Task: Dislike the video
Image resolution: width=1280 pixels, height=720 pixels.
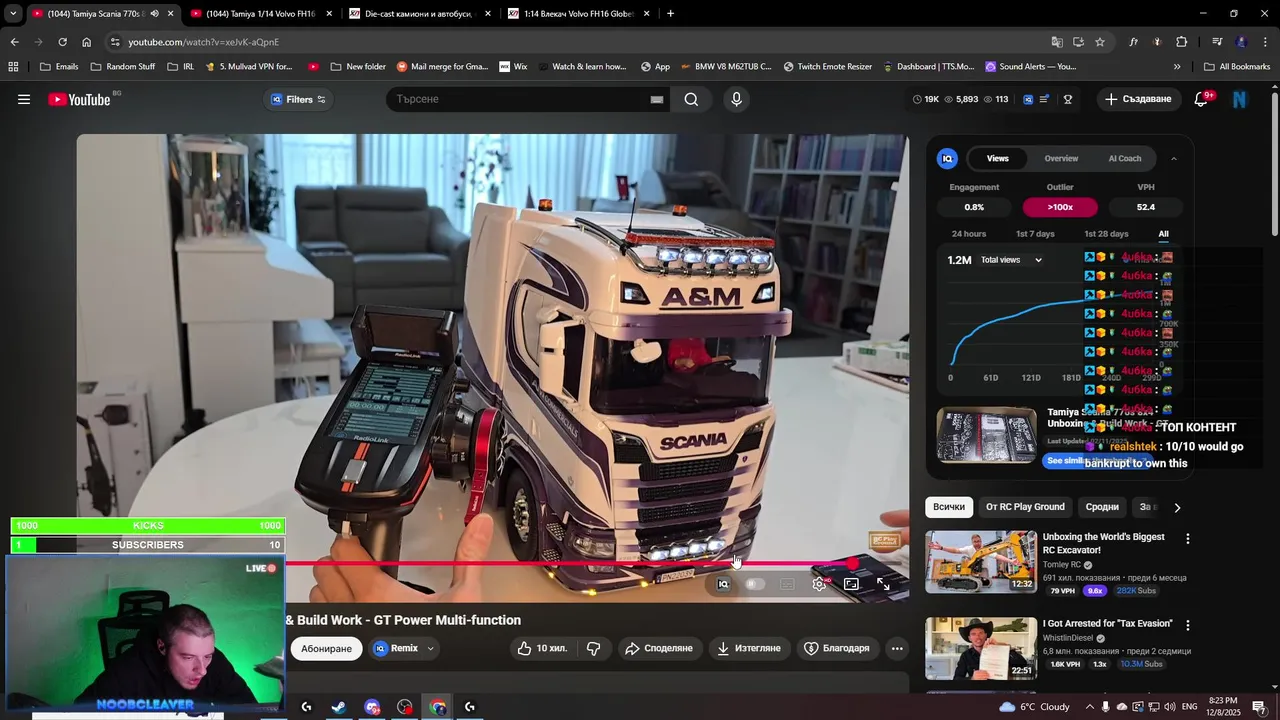Action: point(594,648)
